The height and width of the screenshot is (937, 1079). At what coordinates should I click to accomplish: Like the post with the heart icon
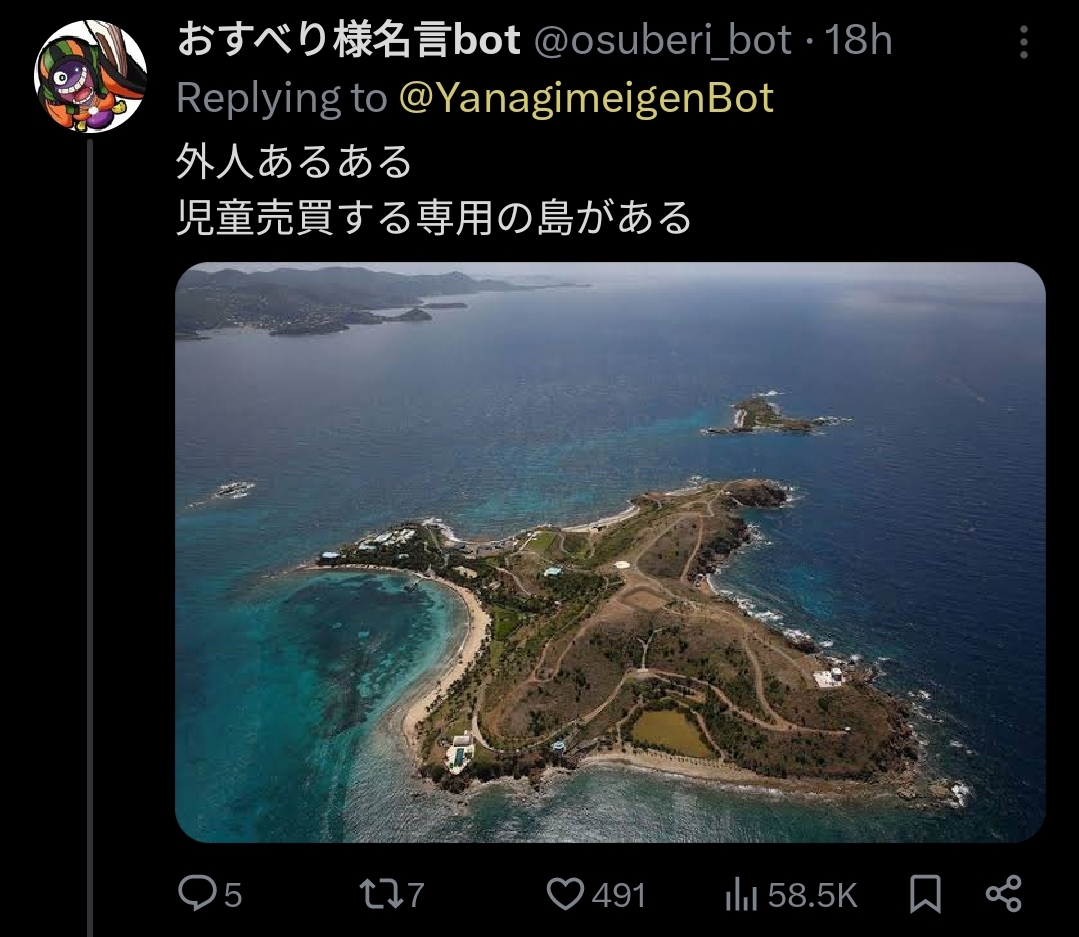[565, 894]
